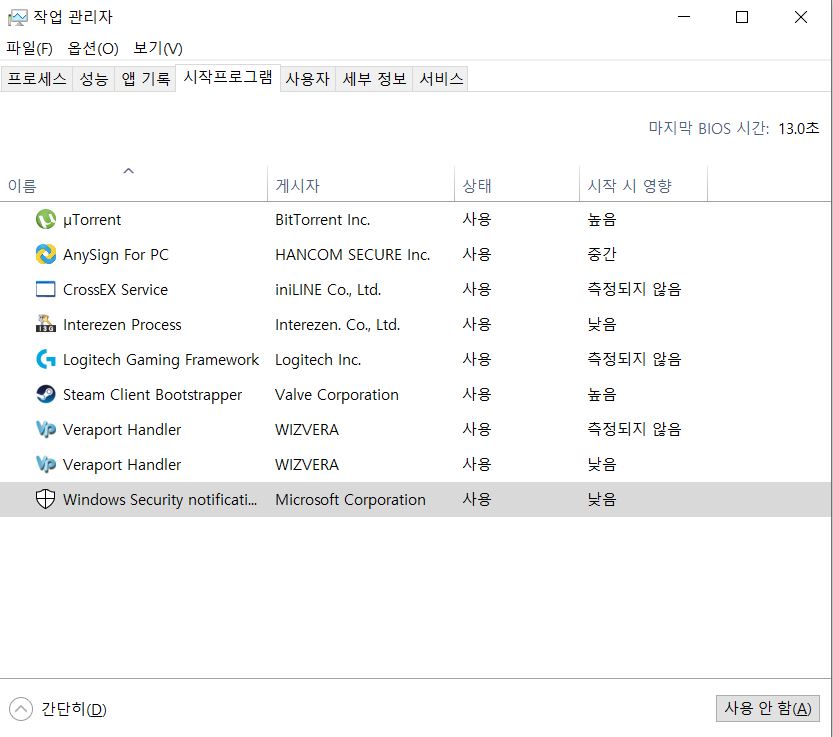Select the CrossEX Service entry
The height and width of the screenshot is (737, 833).
click(x=115, y=290)
